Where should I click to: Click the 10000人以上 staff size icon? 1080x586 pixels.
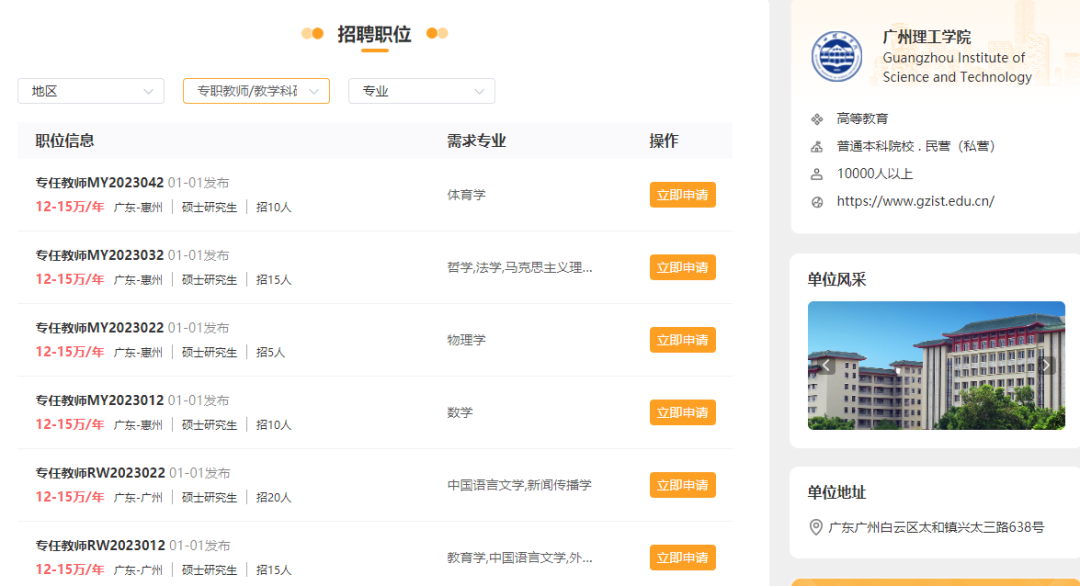point(817,174)
